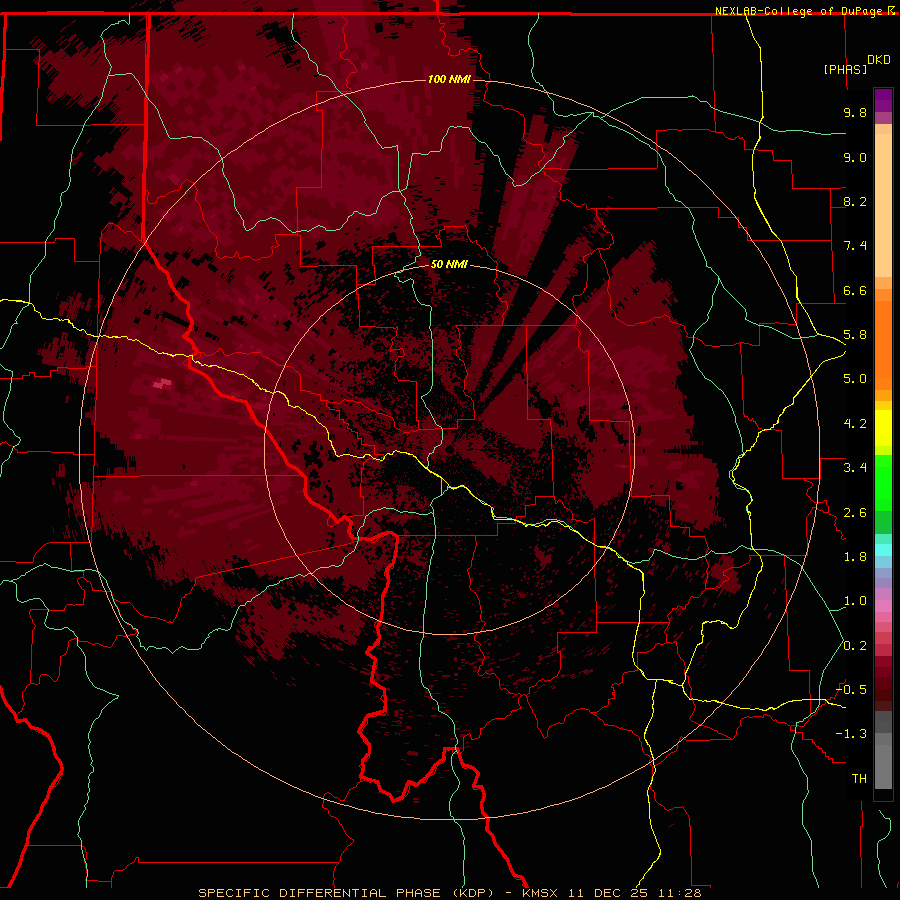Click the 5.0 value on color scale
The width and height of the screenshot is (900, 900).
855,379
